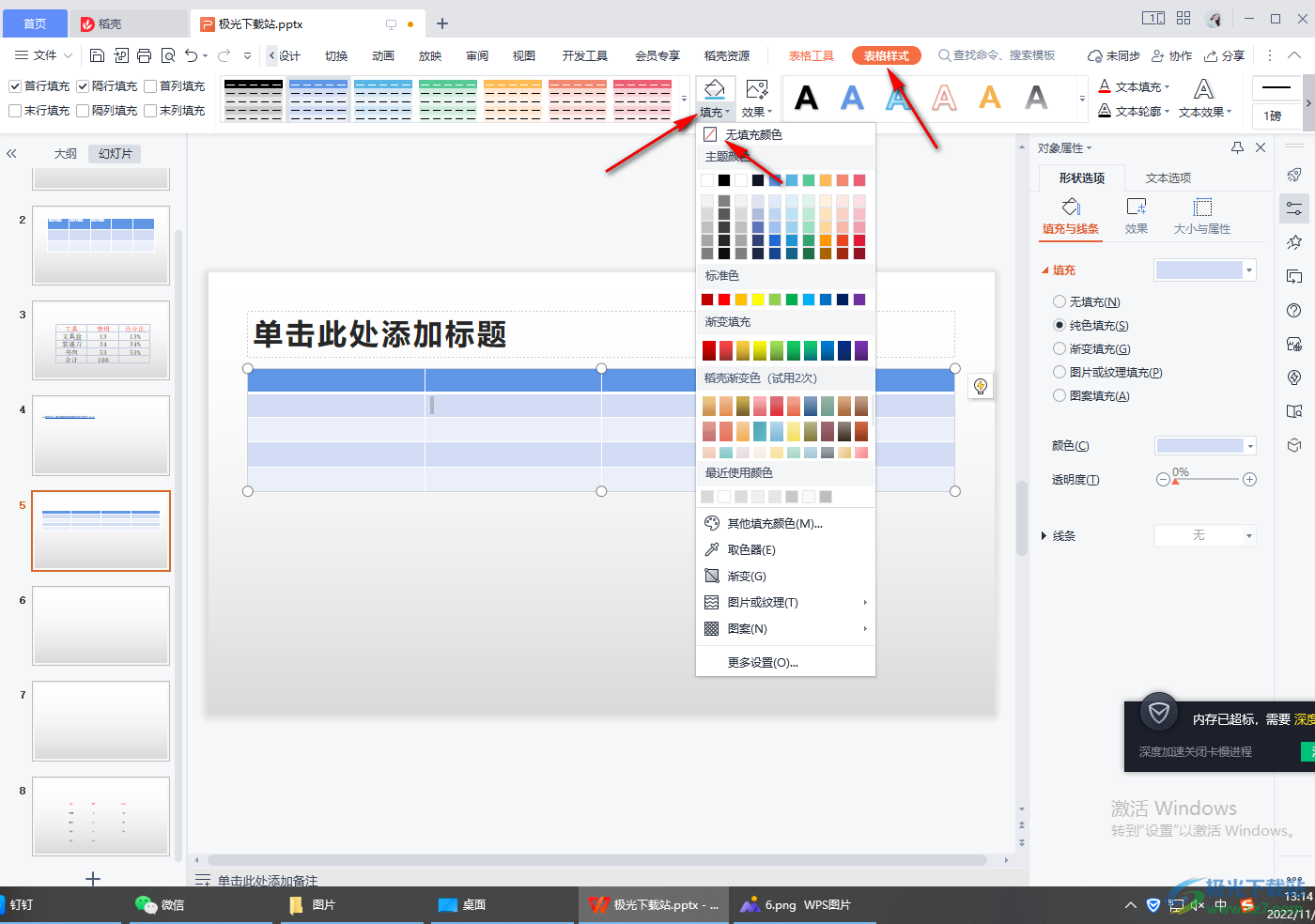1315x924 pixels.
Task: Click the 首页 home tab button
Action: (35, 23)
